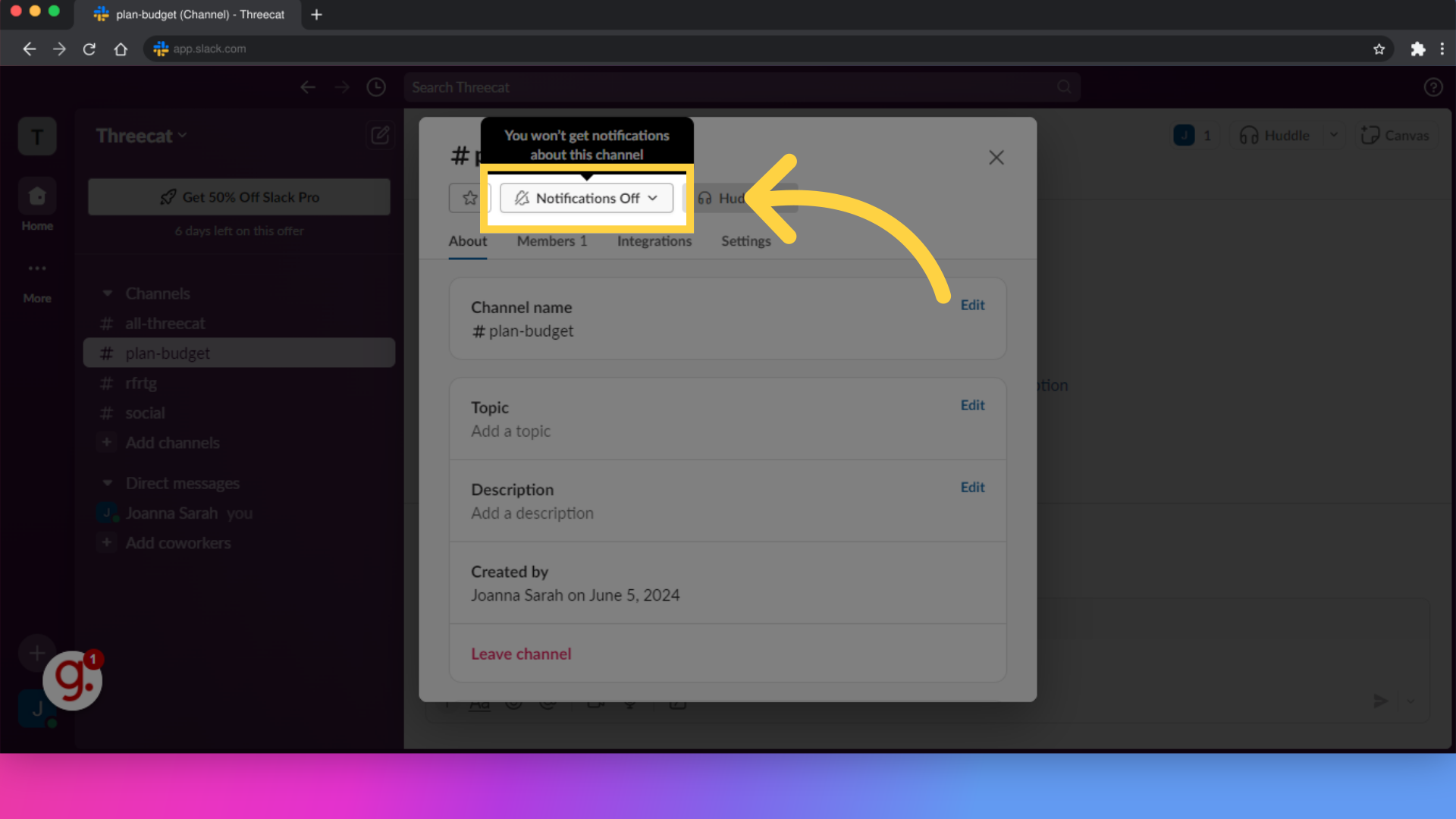Open the Threecat workspace icon
The height and width of the screenshot is (819, 1456).
pos(37,136)
